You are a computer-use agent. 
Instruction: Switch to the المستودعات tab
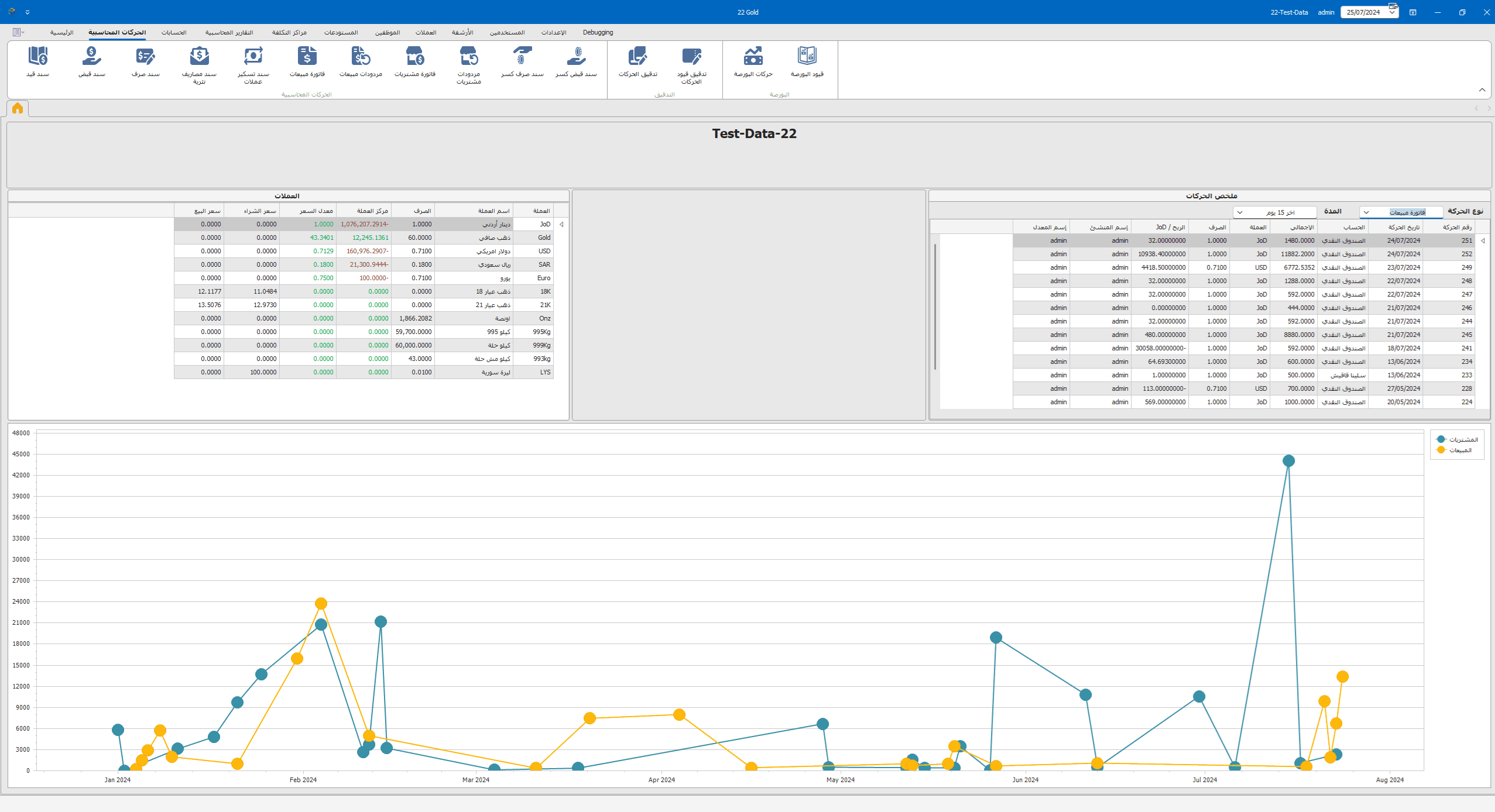point(341,32)
